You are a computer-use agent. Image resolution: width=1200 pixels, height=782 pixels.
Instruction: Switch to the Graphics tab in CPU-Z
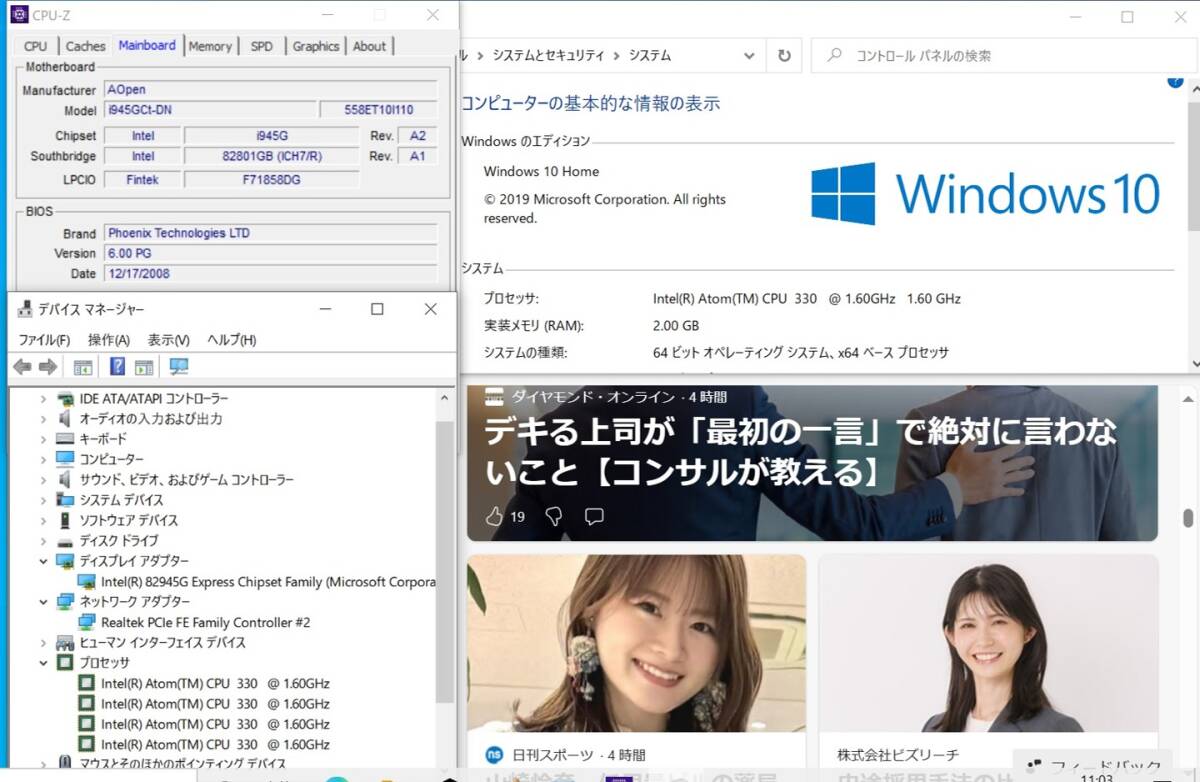(x=316, y=46)
